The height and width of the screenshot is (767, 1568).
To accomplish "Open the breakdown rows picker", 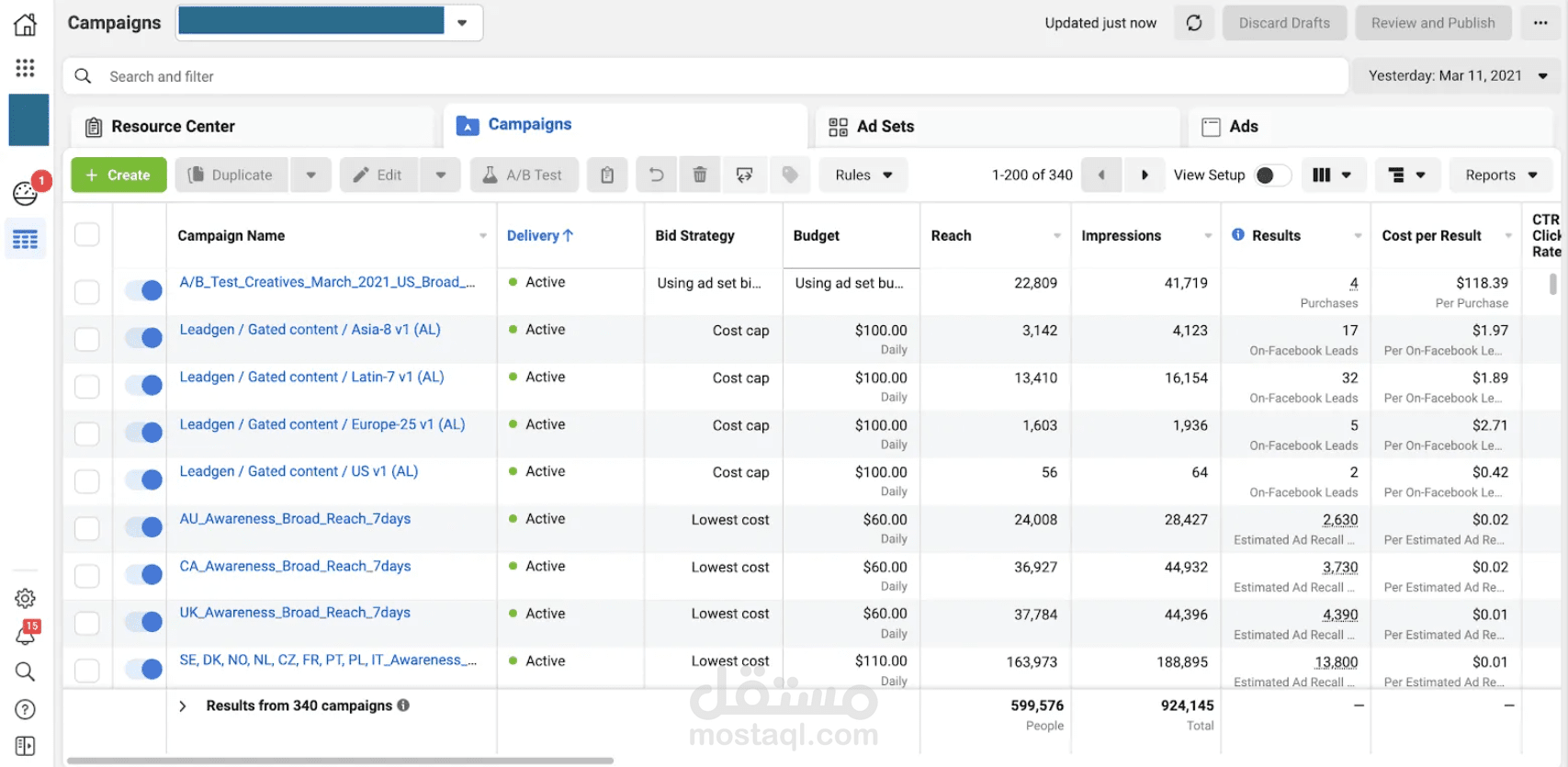I will pyautogui.click(x=1407, y=175).
